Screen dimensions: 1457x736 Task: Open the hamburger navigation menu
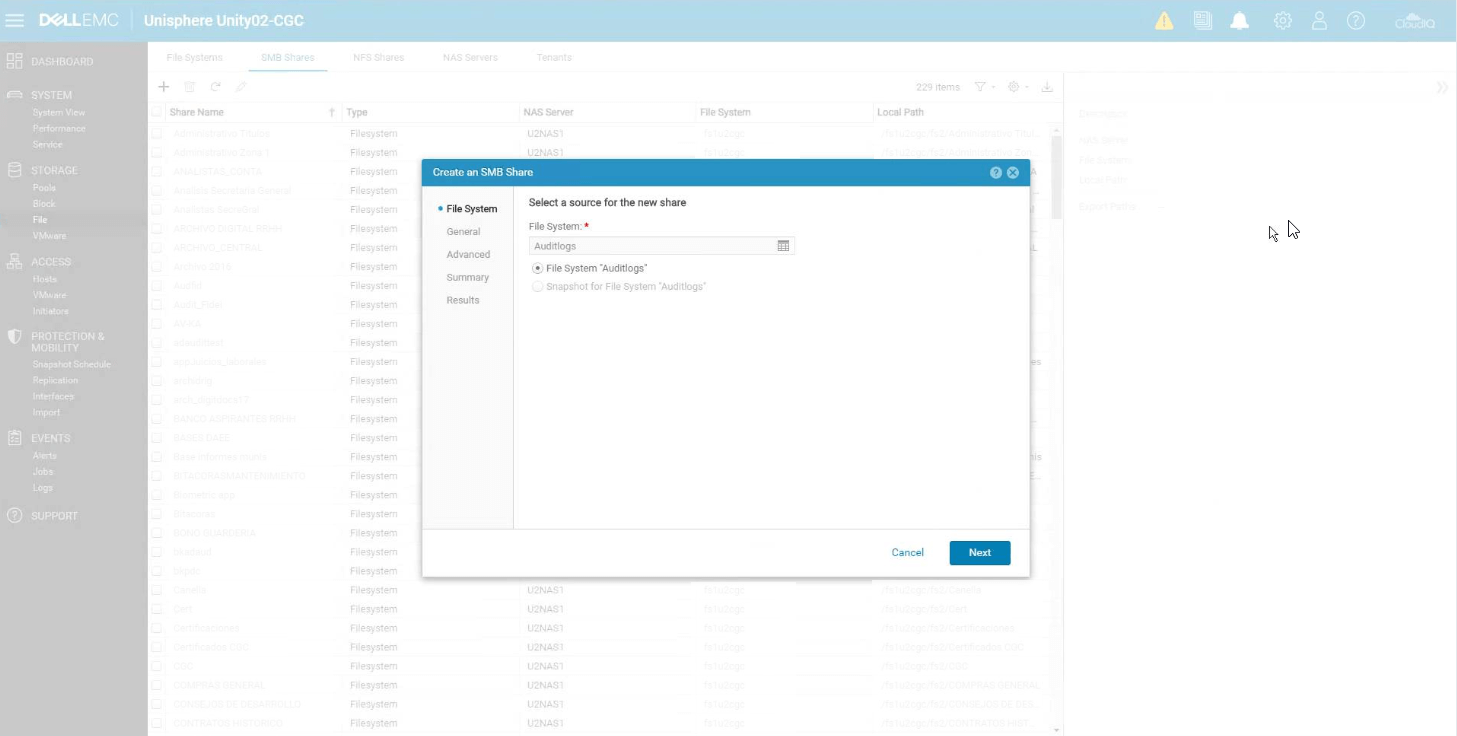(15, 20)
